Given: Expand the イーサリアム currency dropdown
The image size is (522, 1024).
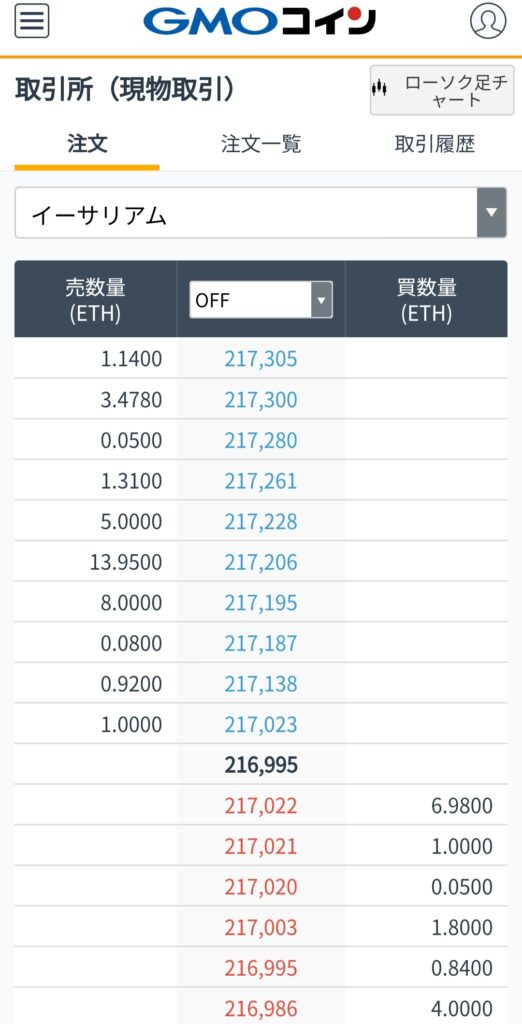Looking at the screenshot, I should click(x=261, y=213).
